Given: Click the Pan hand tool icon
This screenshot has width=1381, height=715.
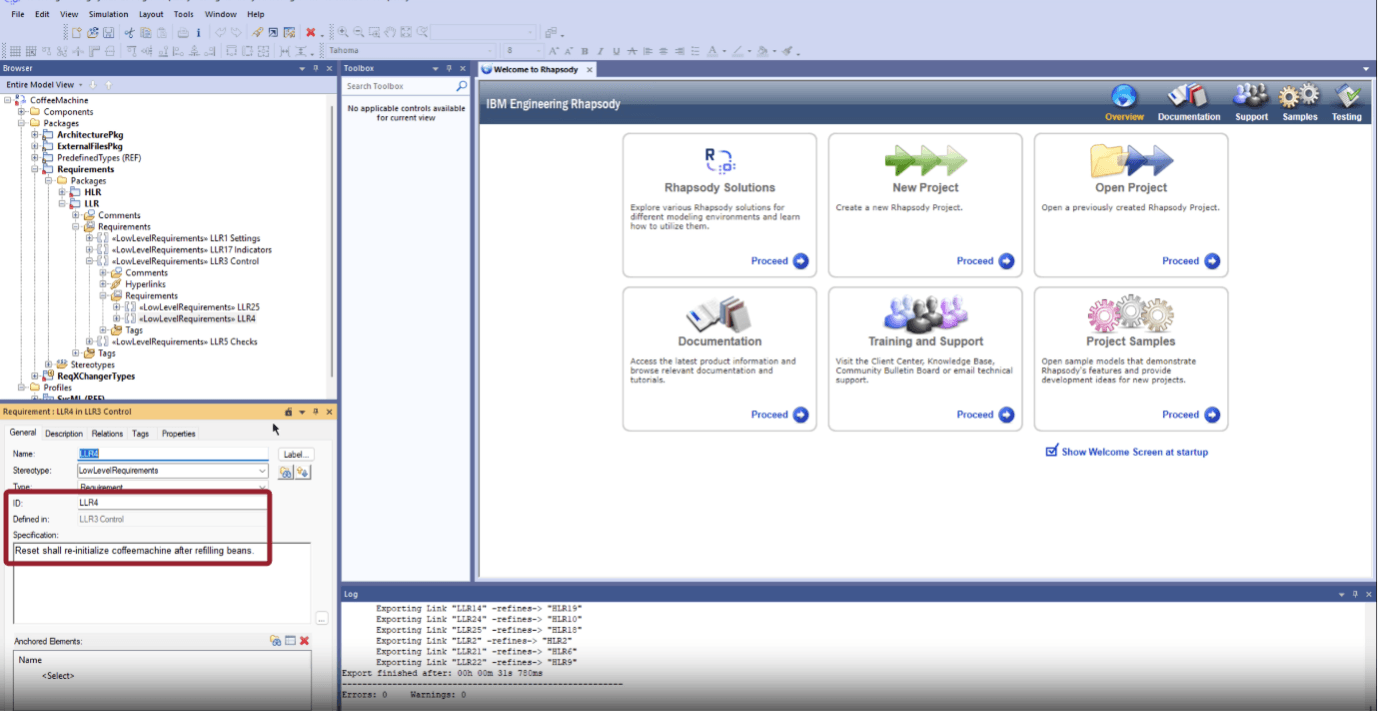Looking at the screenshot, I should tap(390, 33).
